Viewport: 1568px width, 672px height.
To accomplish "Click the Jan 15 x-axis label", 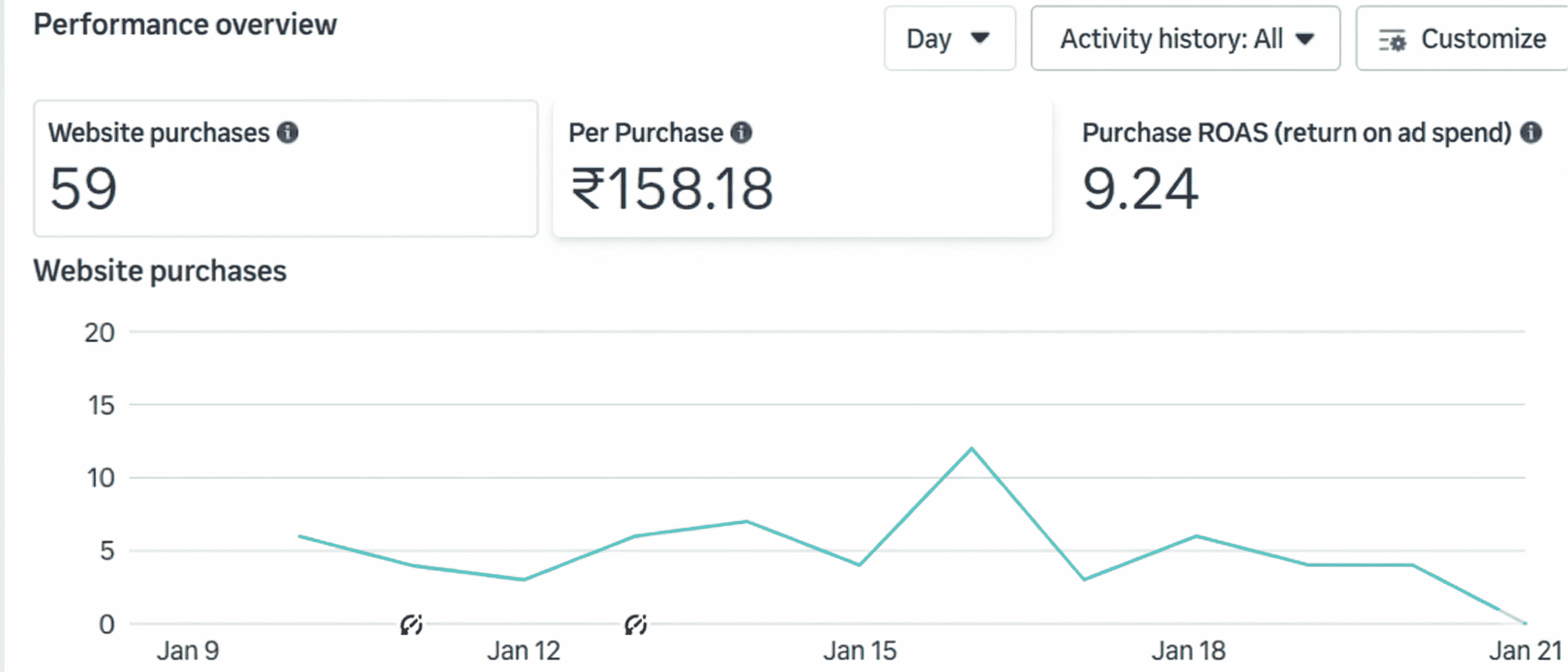I will pos(860,650).
